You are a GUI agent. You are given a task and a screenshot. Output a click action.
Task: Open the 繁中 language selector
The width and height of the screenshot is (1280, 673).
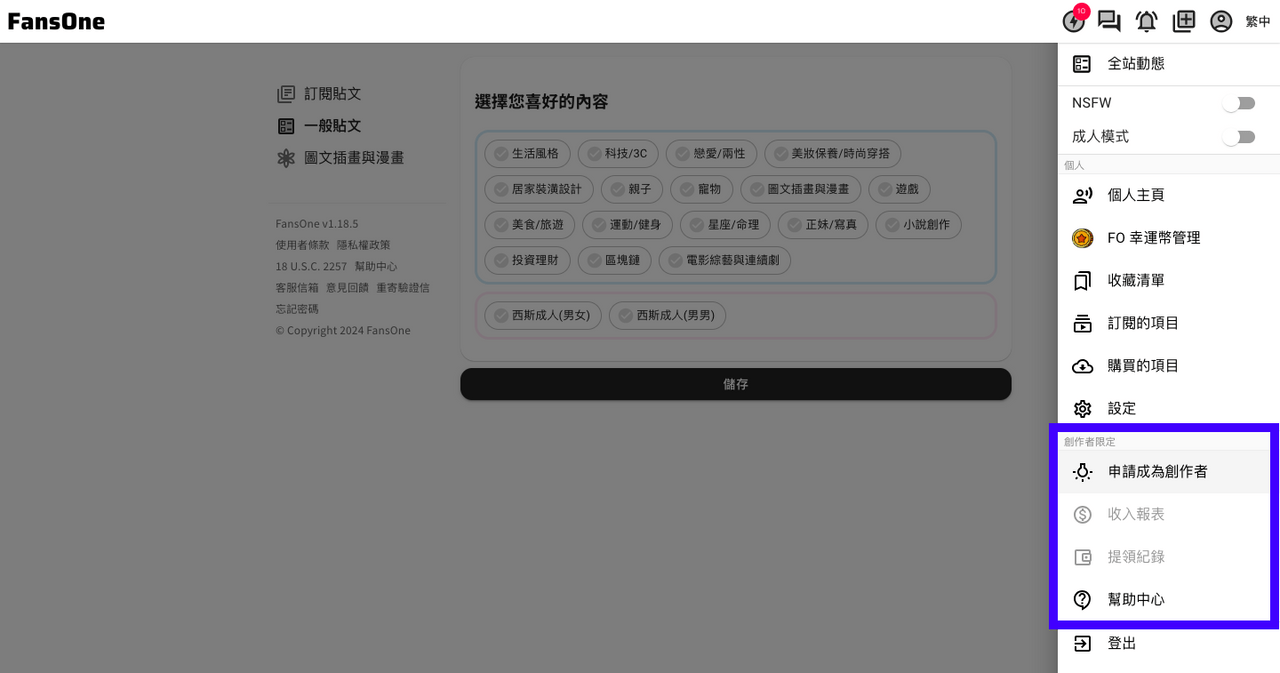tap(1258, 21)
